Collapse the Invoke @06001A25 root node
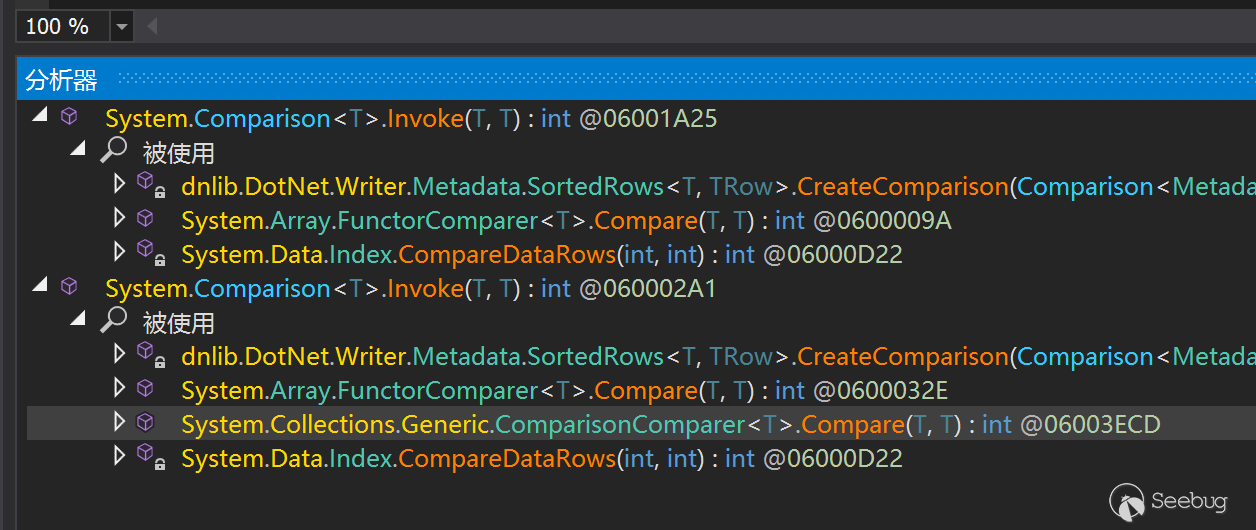 coord(40,116)
